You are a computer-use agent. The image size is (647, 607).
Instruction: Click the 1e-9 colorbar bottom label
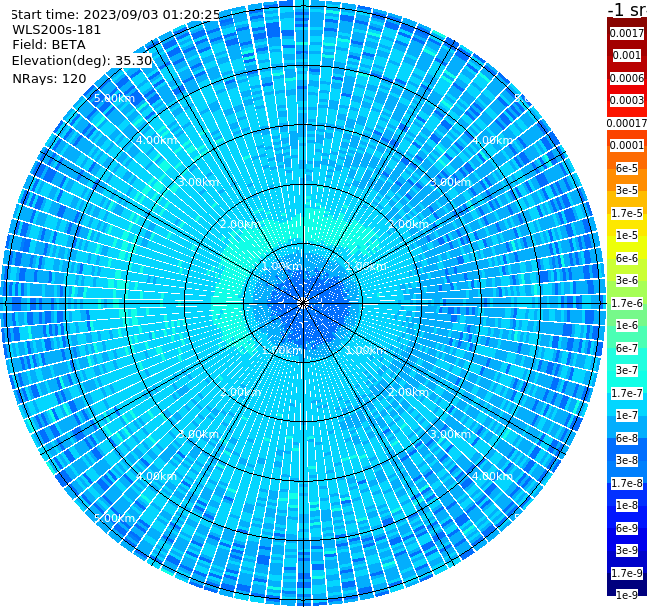(x=627, y=595)
